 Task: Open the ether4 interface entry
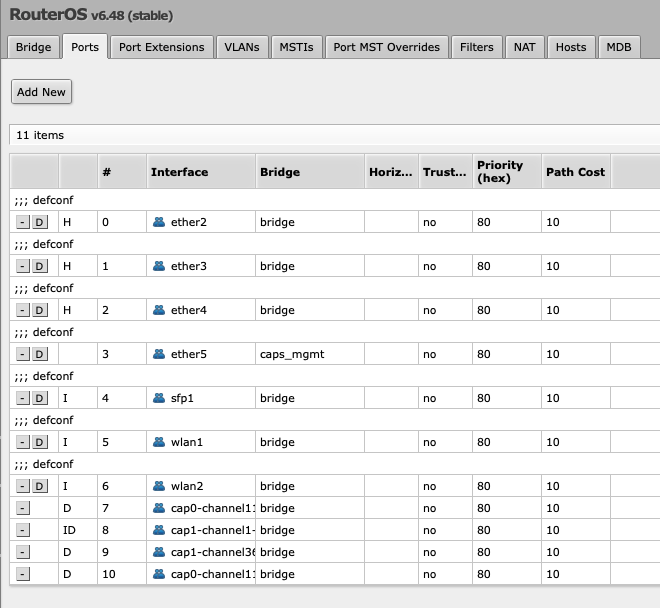pos(189,310)
